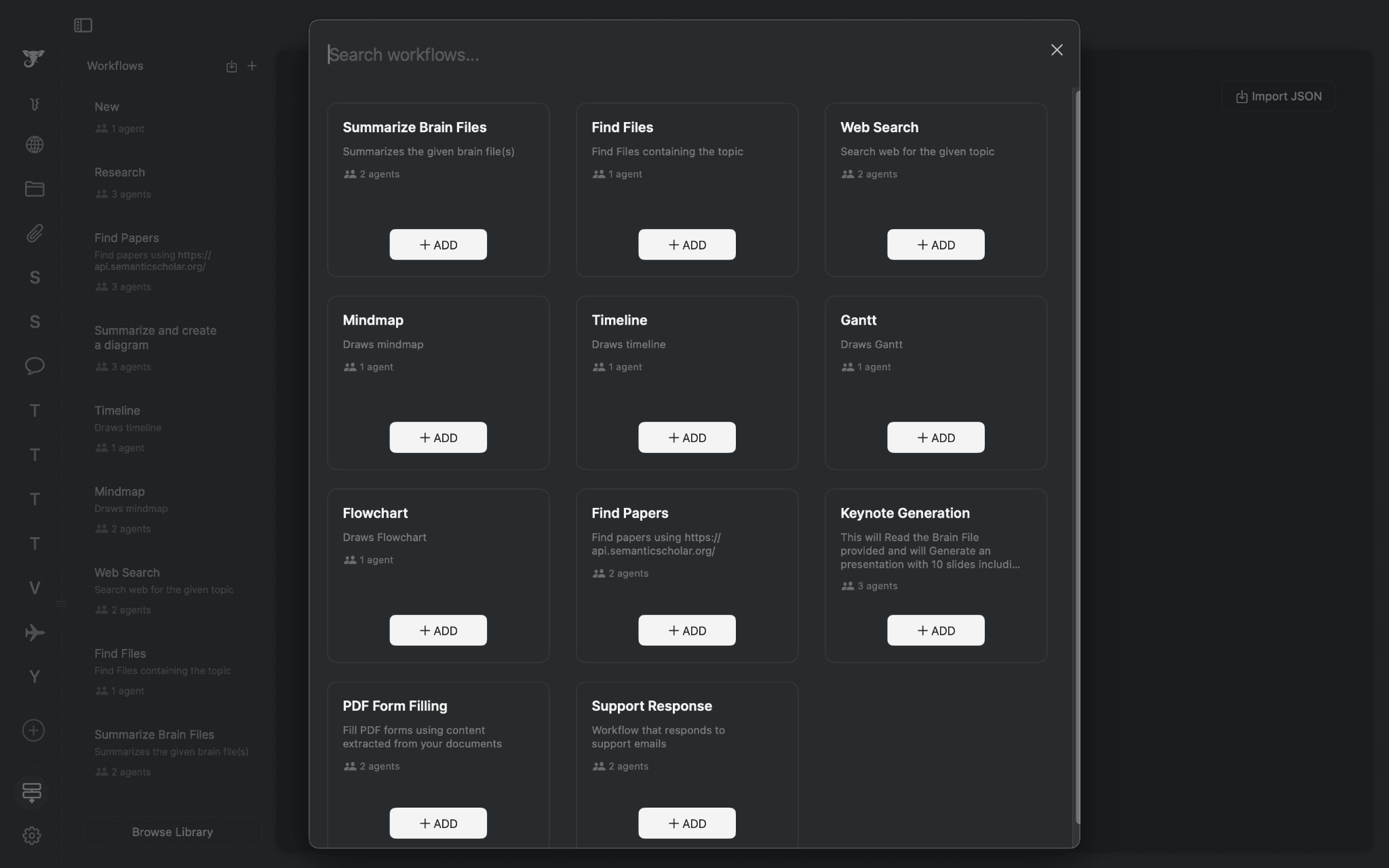Viewport: 1389px width, 868px height.
Task: Select the New workflow in sidebar
Action: 172,117
